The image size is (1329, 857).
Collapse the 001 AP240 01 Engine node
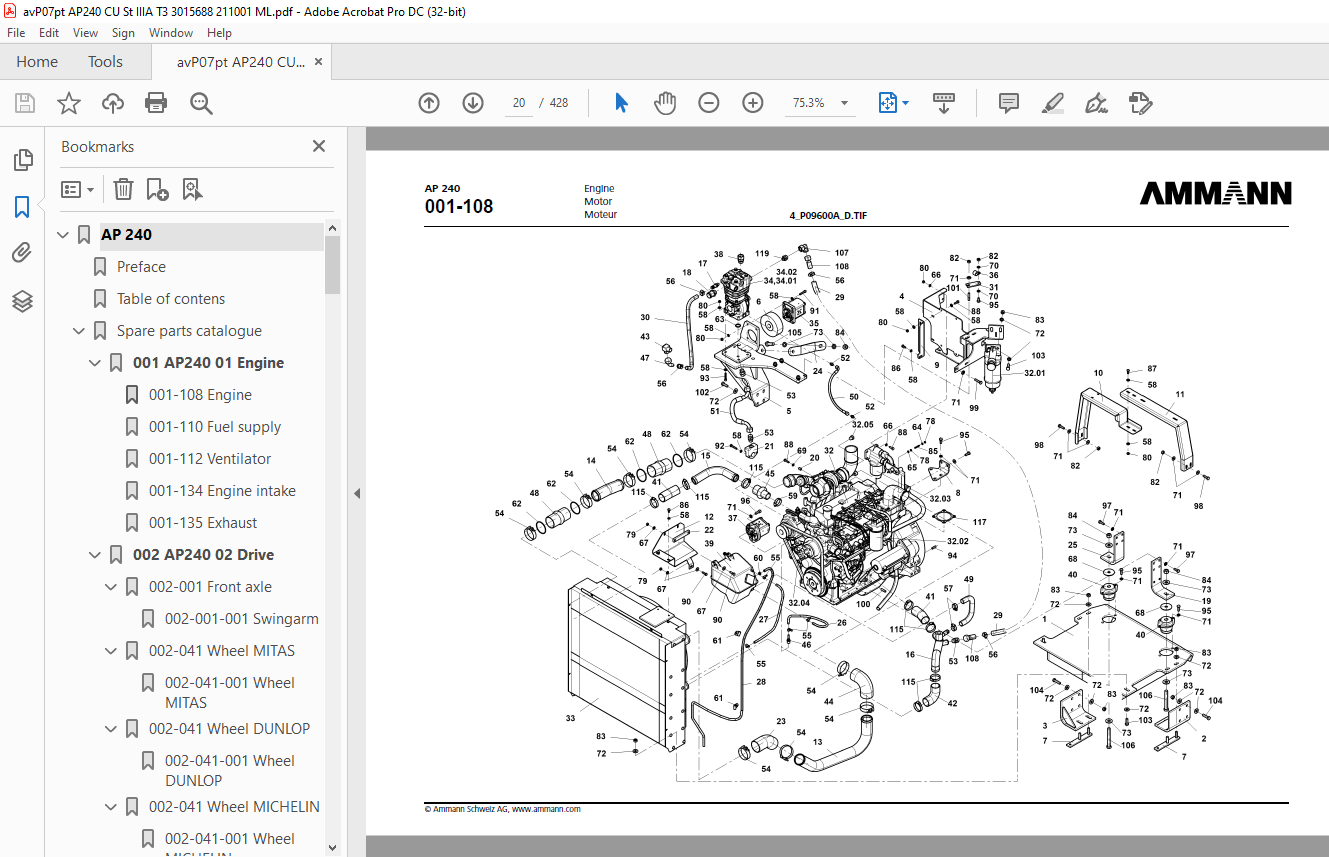[x=94, y=363]
